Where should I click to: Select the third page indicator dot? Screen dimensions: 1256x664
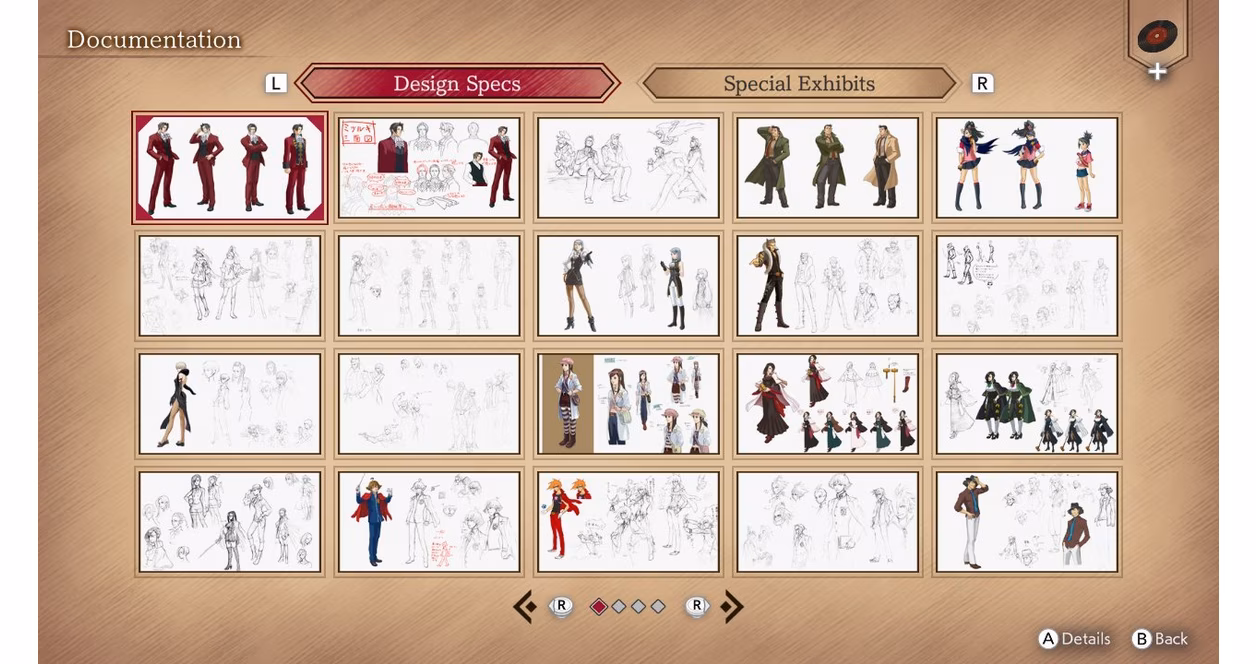point(638,606)
